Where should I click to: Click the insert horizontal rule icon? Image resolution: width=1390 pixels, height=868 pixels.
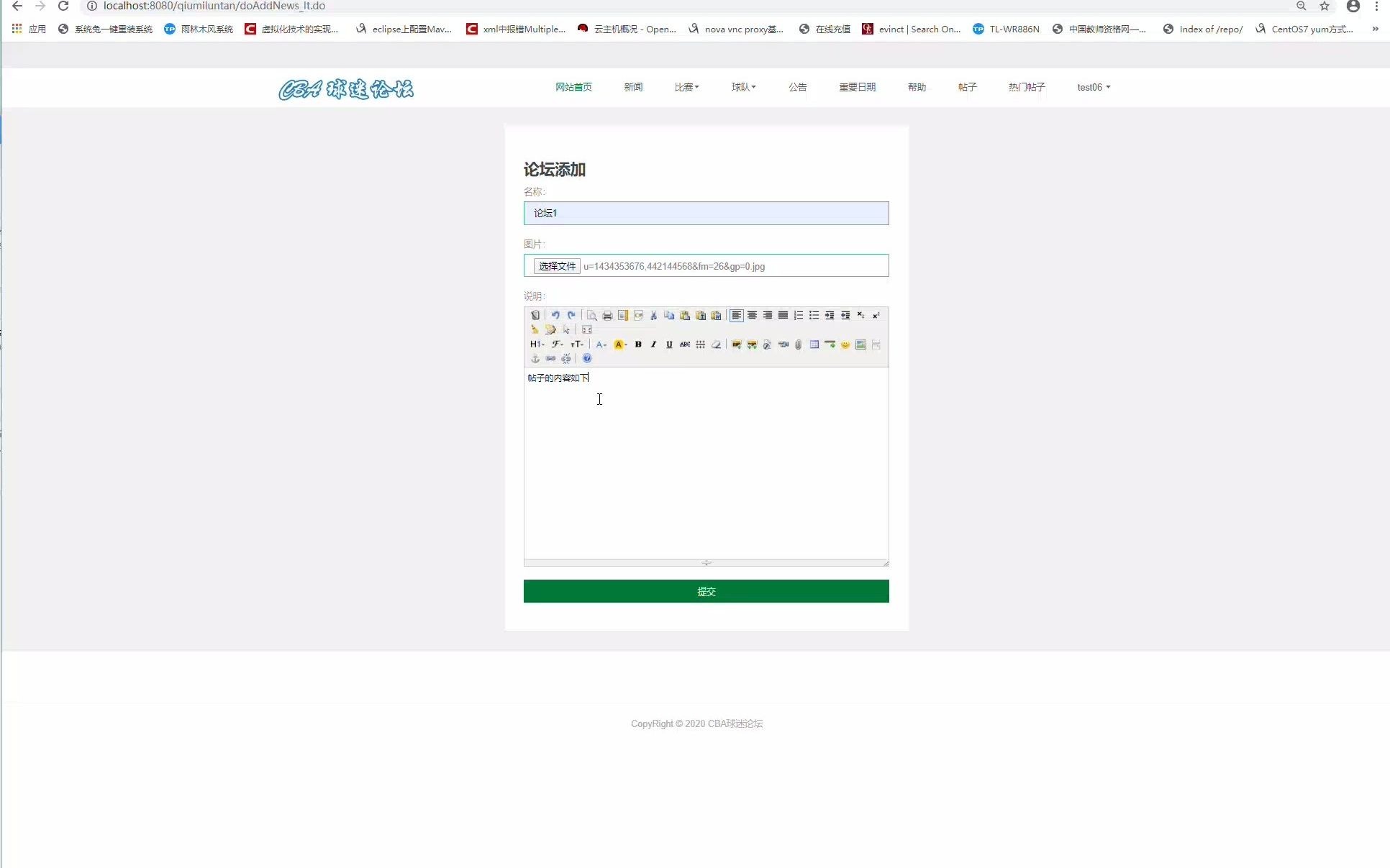[x=830, y=344]
